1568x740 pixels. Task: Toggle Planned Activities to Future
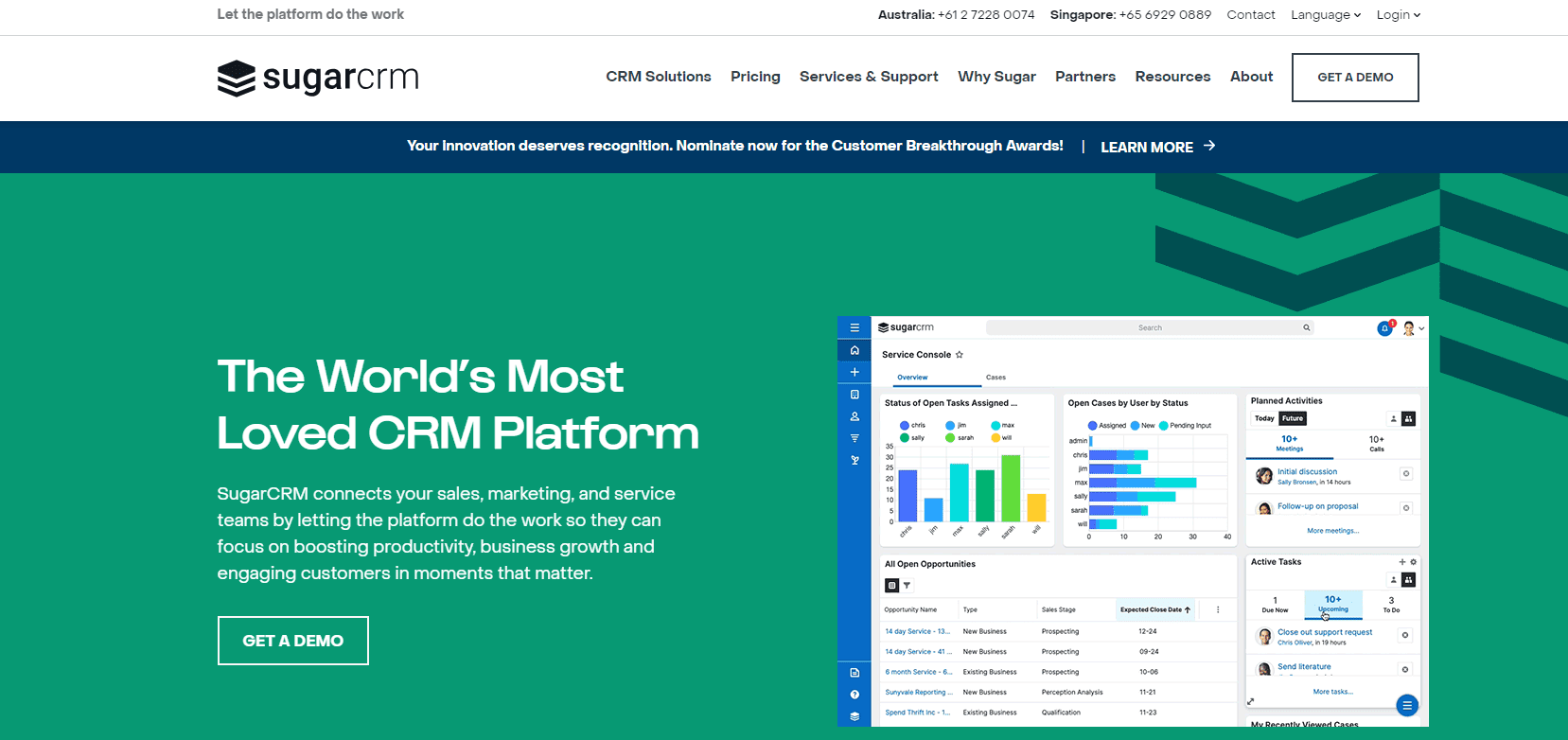pyautogui.click(x=1293, y=418)
